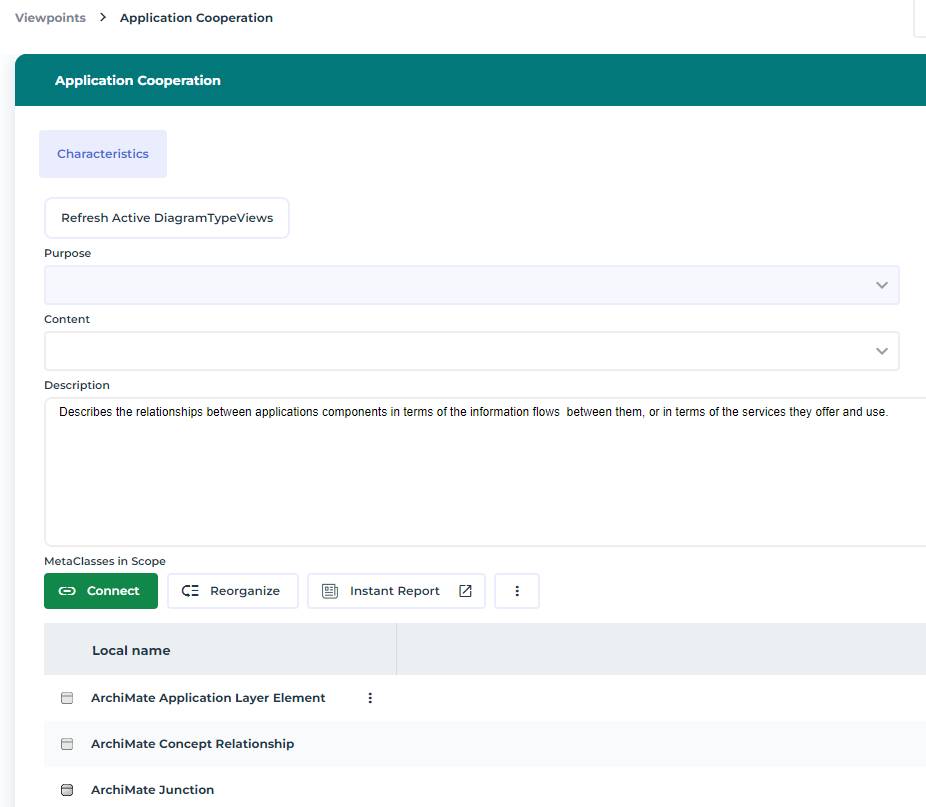
Task: Click the green Connect button
Action: (101, 591)
